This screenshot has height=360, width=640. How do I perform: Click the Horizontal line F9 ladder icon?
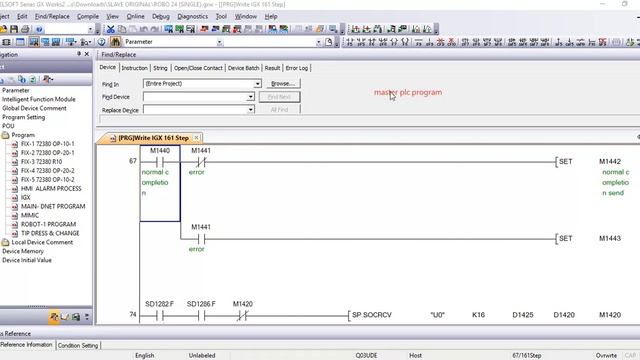tap(418, 42)
